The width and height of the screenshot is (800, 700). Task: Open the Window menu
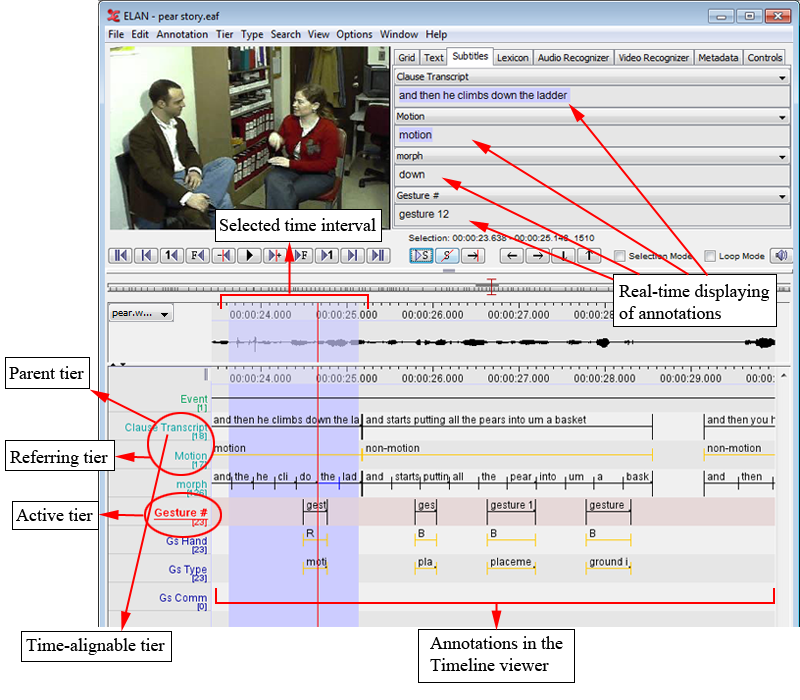(399, 34)
